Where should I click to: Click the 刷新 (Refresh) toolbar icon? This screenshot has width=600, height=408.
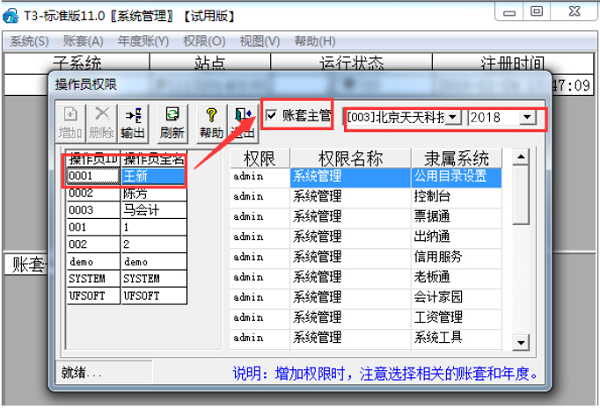(x=172, y=123)
